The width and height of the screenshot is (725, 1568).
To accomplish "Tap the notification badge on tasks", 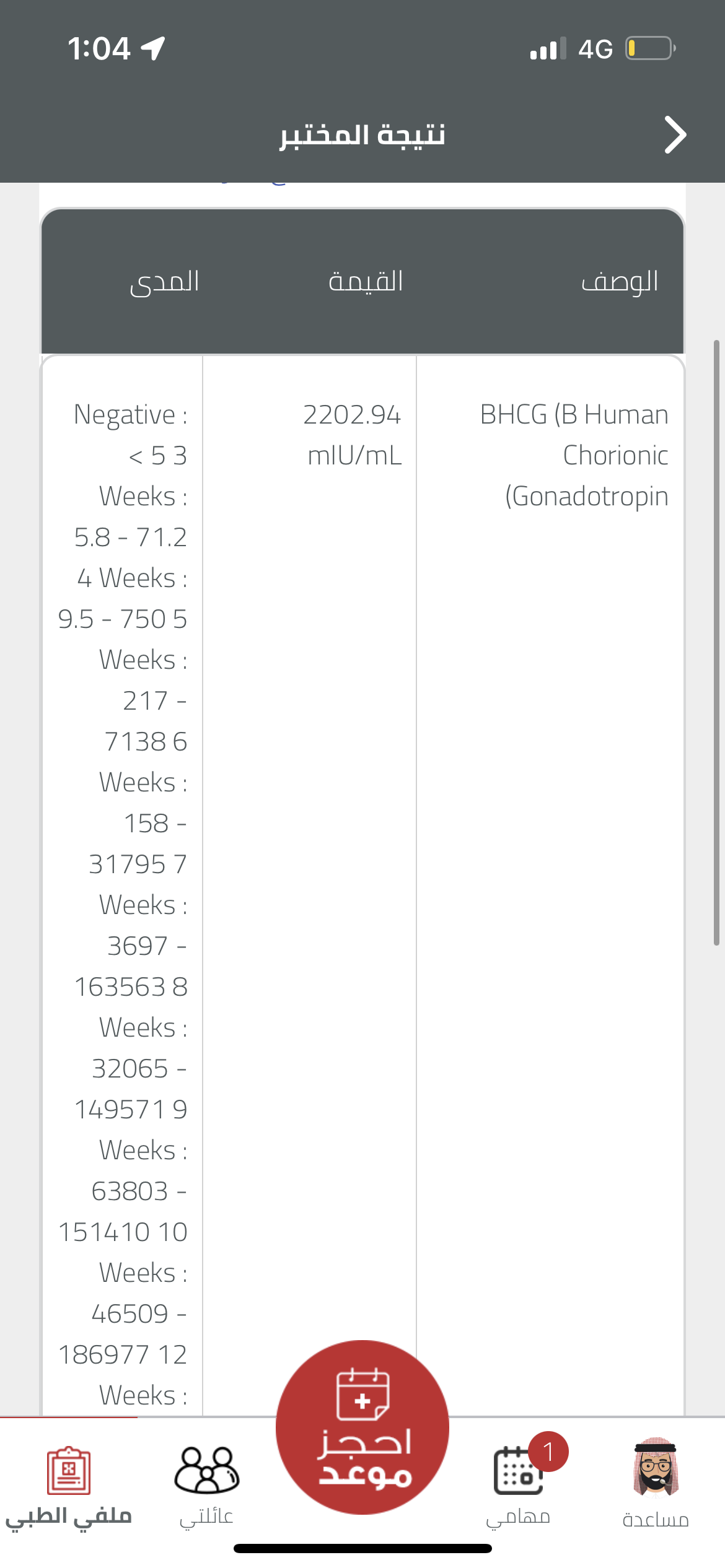I will (548, 1452).
